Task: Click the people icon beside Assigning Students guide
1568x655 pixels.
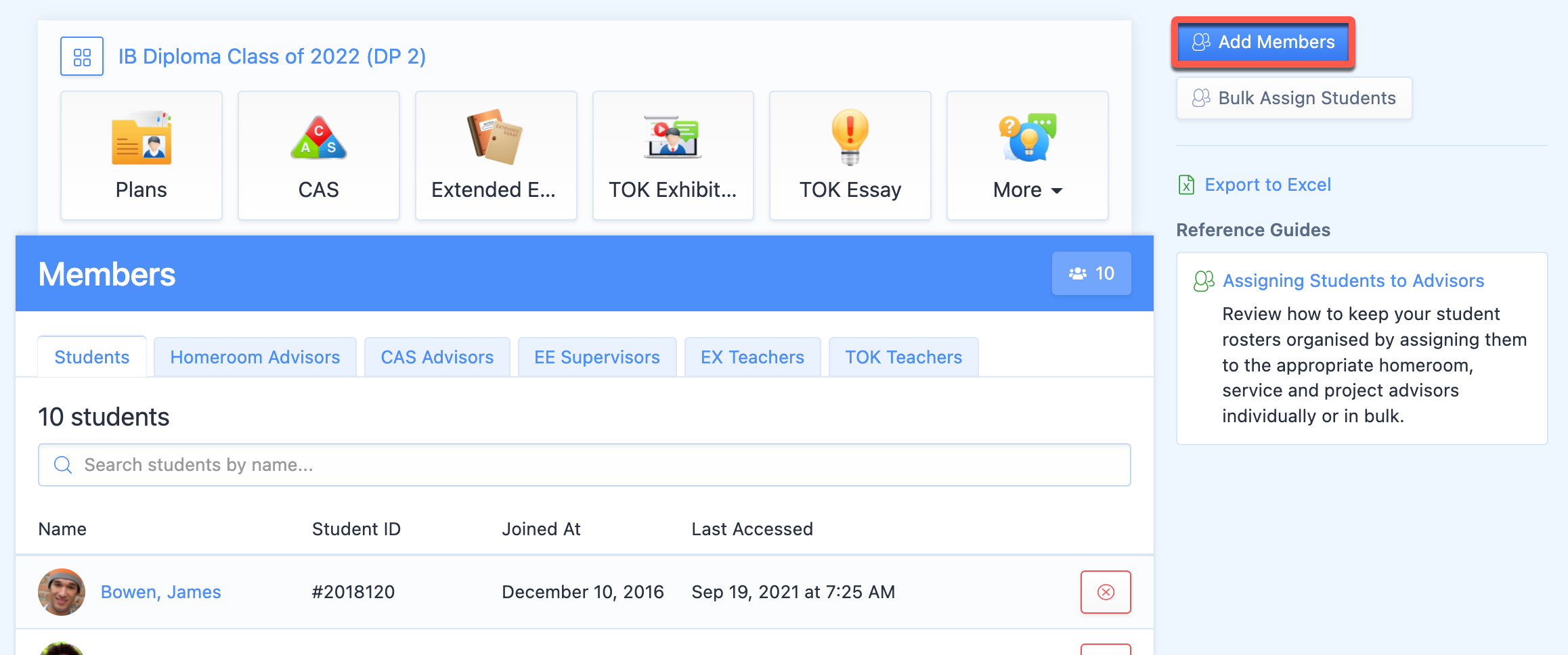Action: click(1204, 281)
